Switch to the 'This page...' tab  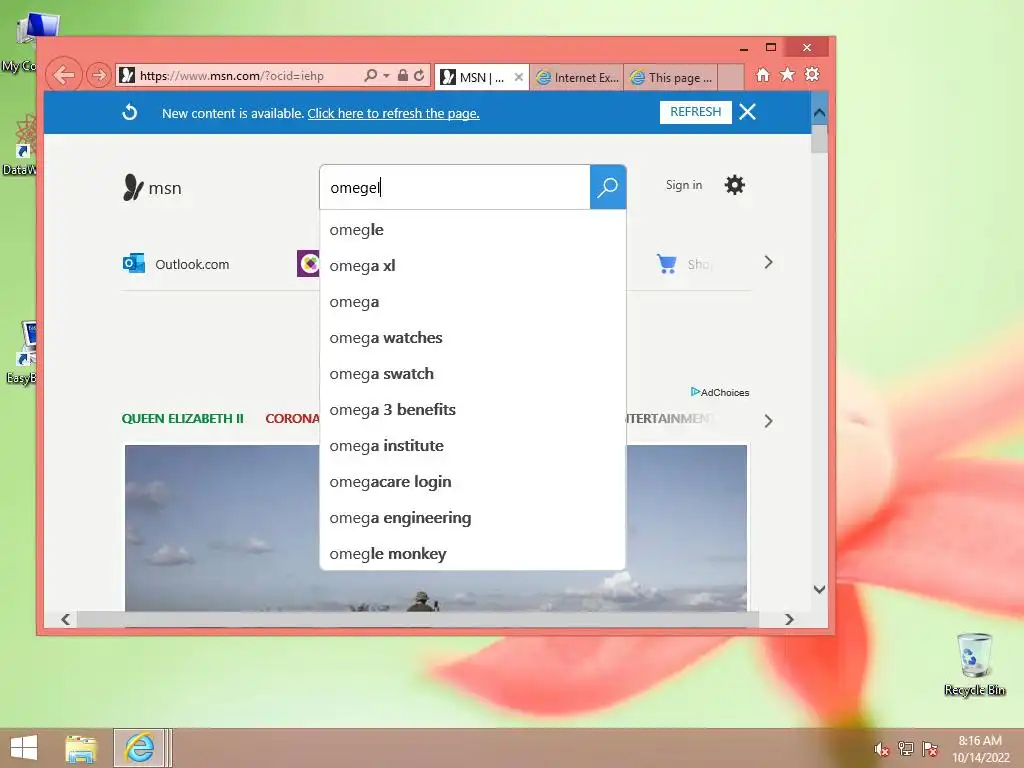pos(671,77)
